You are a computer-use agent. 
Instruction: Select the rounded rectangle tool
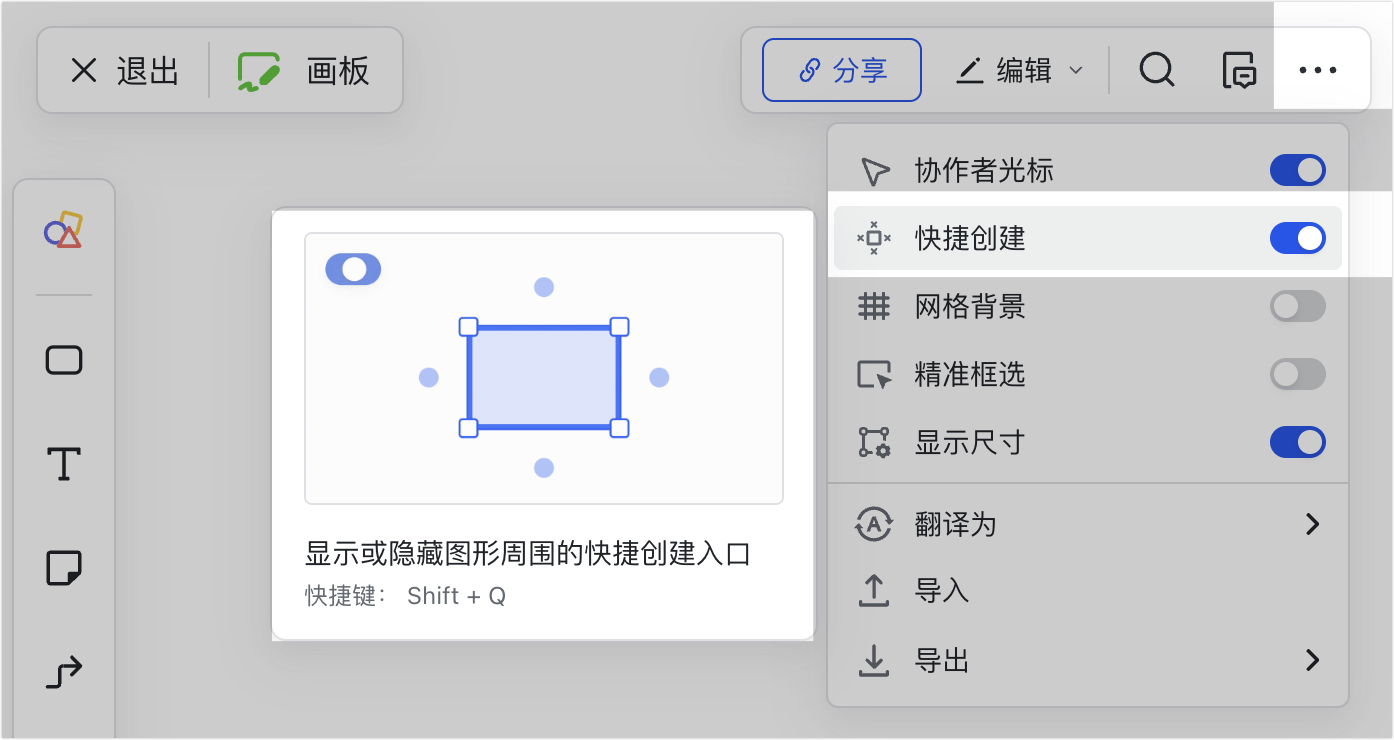[x=64, y=360]
